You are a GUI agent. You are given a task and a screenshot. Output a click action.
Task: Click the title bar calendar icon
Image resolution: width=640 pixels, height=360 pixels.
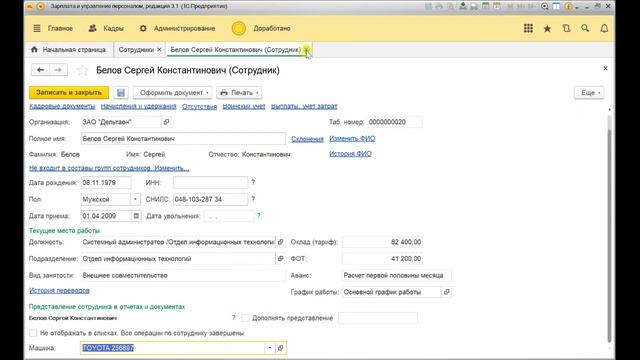click(x=497, y=6)
